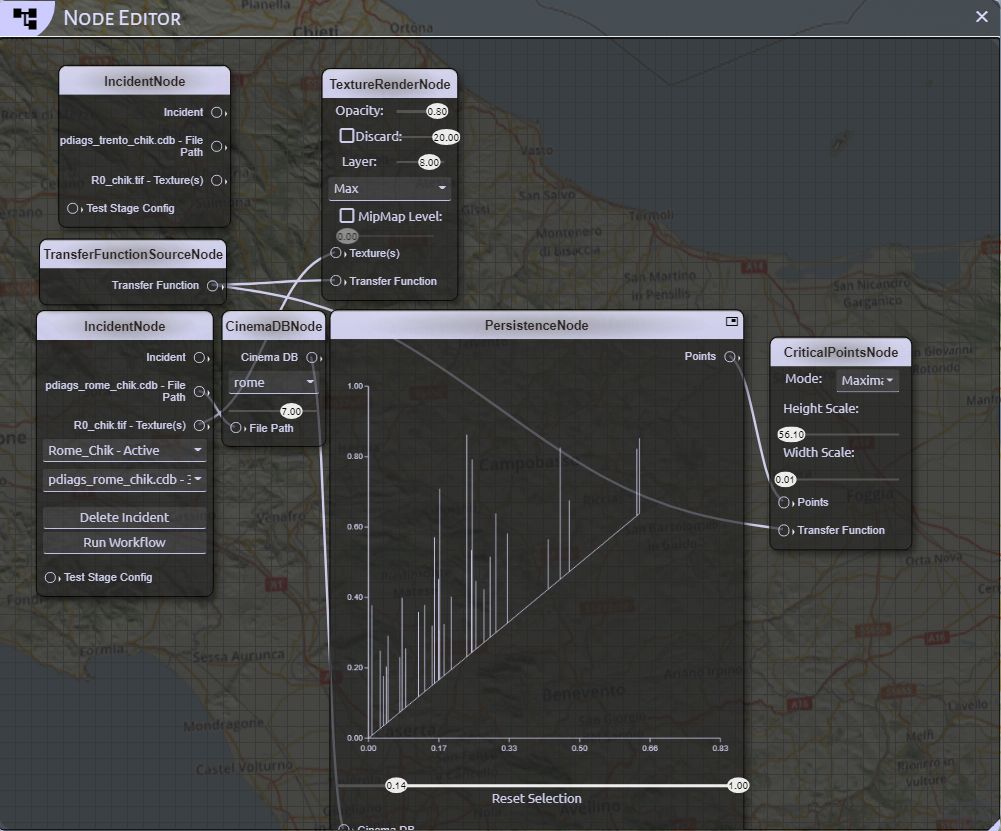Click pdiags_trento_chik.cdb File Path output socket
Viewport: 1001px width, 831px height.
pyautogui.click(x=217, y=146)
